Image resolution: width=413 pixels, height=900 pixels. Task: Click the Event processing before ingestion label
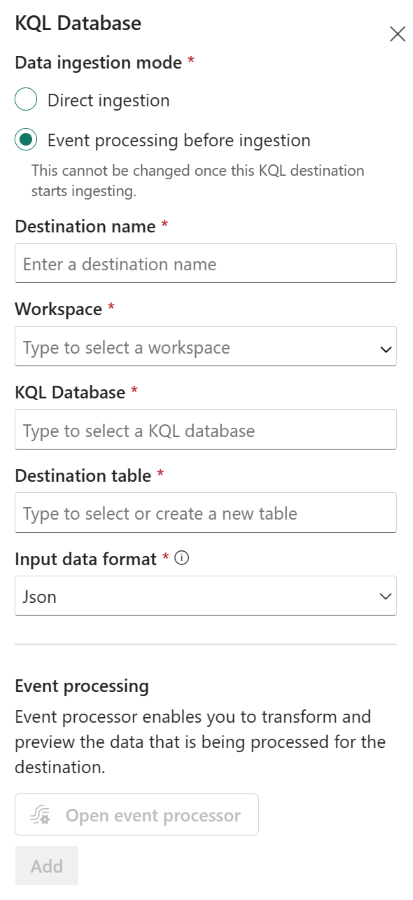(179, 140)
